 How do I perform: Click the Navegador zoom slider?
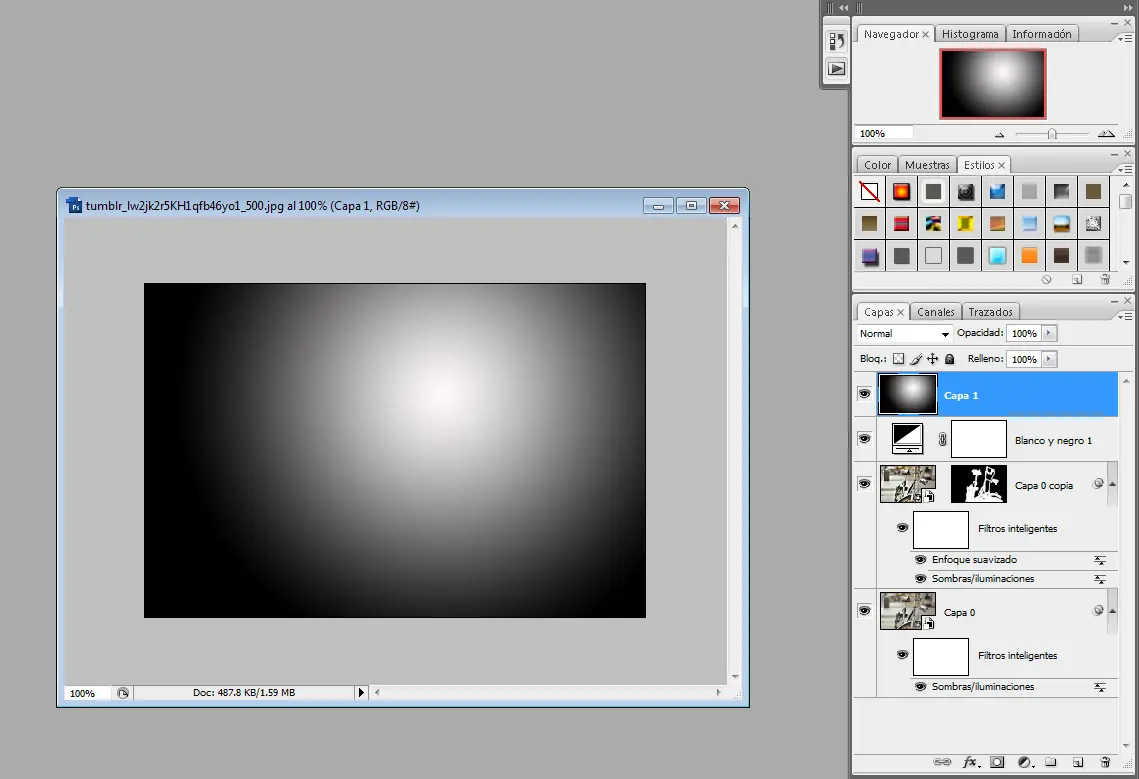point(1052,134)
